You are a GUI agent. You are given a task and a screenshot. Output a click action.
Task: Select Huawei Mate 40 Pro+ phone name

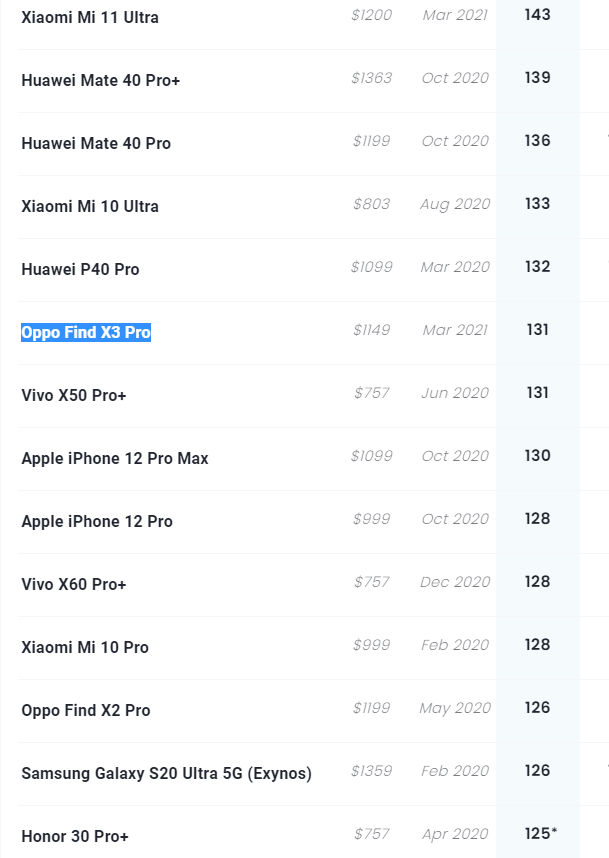(101, 80)
